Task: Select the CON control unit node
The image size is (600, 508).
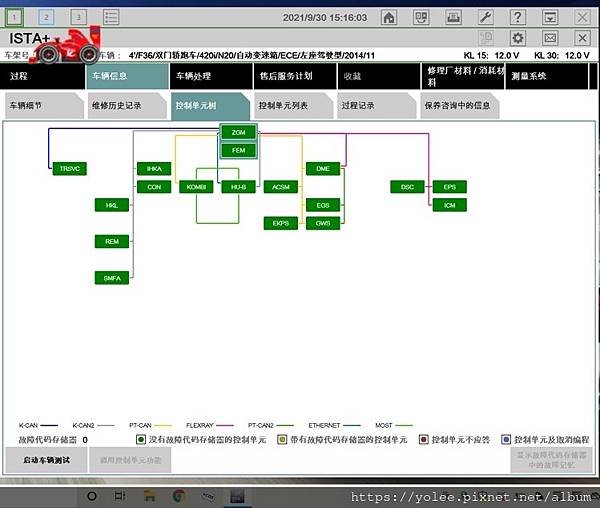Action: [154, 187]
